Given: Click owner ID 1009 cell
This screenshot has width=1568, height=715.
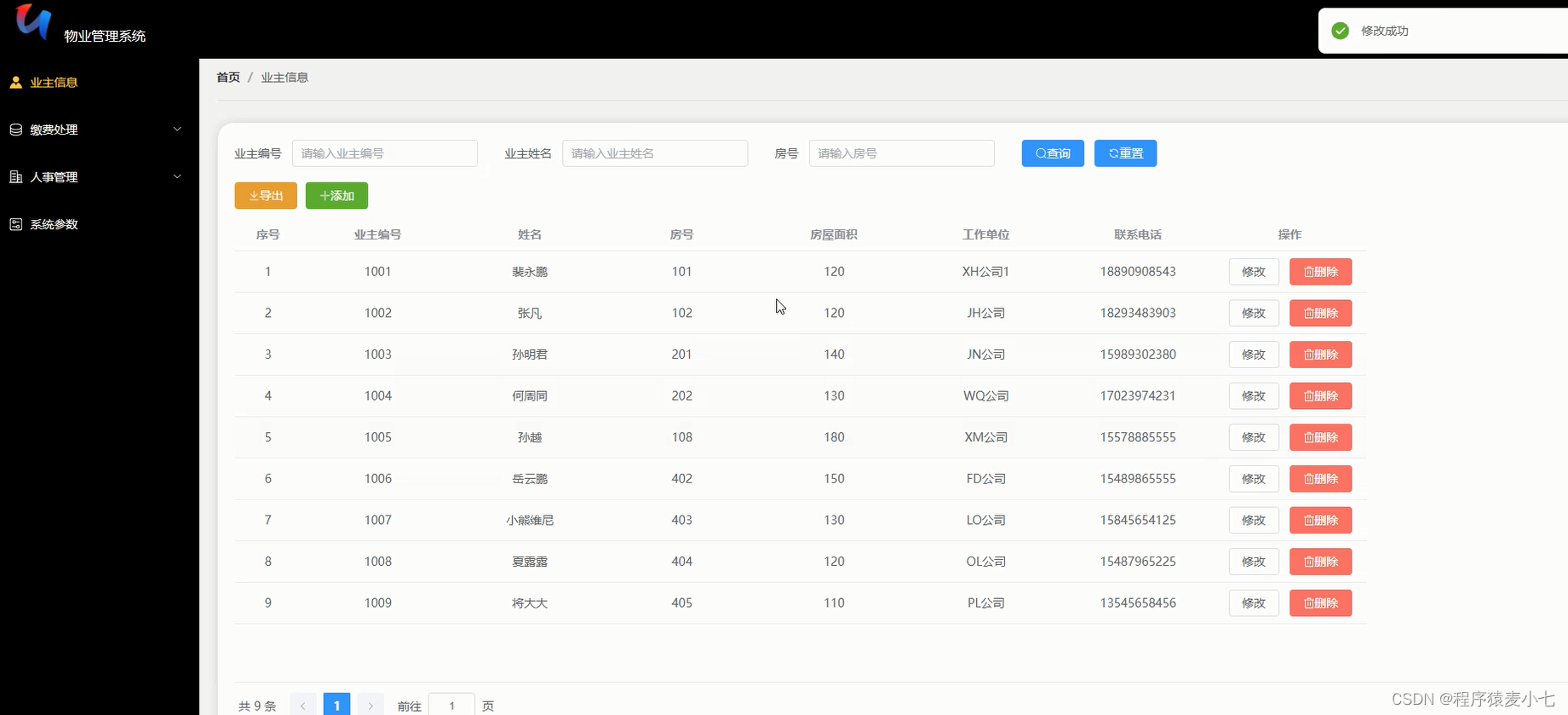Looking at the screenshot, I should click(378, 603).
